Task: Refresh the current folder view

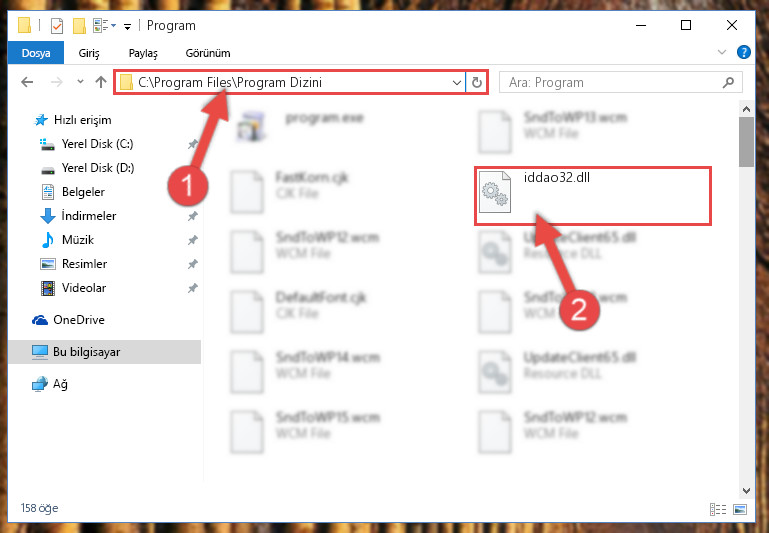Action: coord(477,82)
